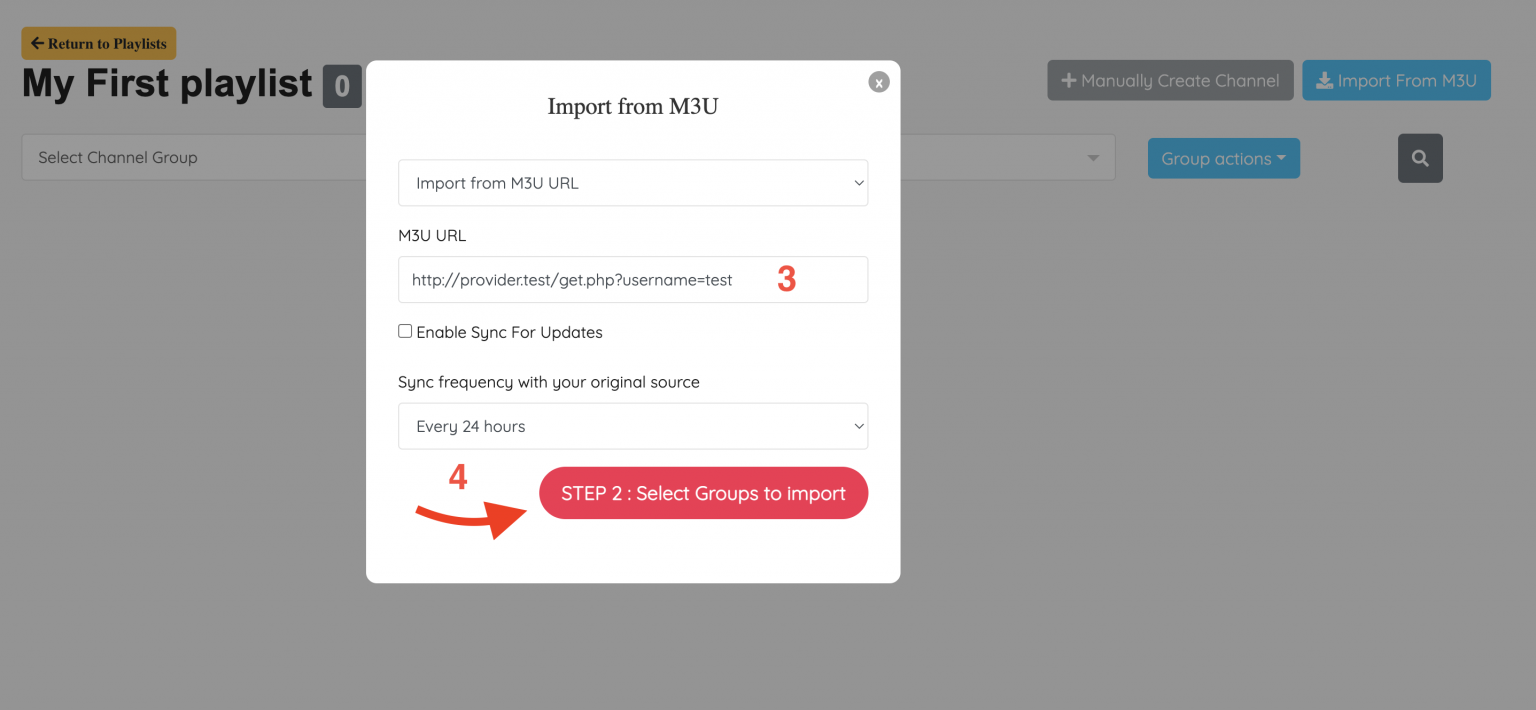Click the back arrow on Return to Playlists
The height and width of the screenshot is (710, 1536).
tap(37, 43)
